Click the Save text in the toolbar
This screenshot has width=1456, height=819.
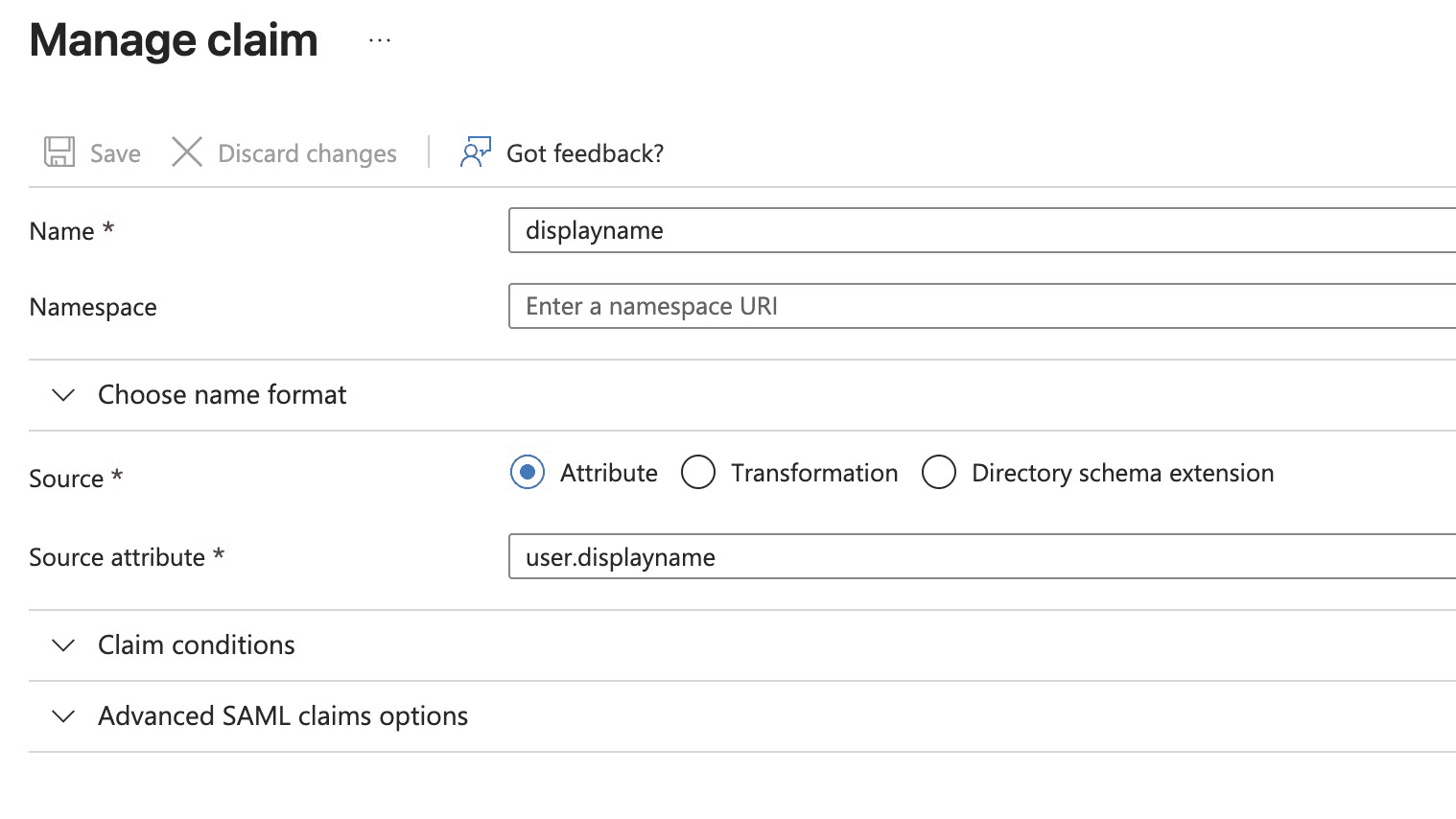(115, 153)
